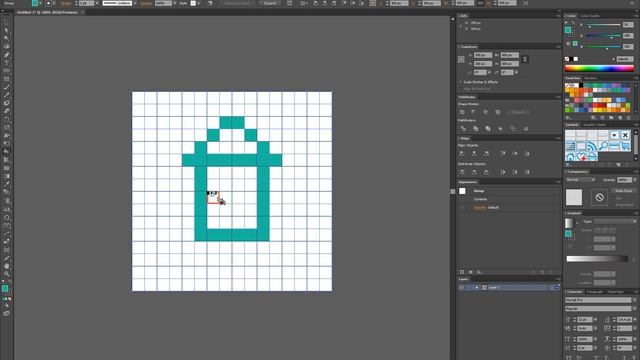Viewport: 640px width, 360px height.
Task: Click the X position field in Transform
Action: pos(482,55)
